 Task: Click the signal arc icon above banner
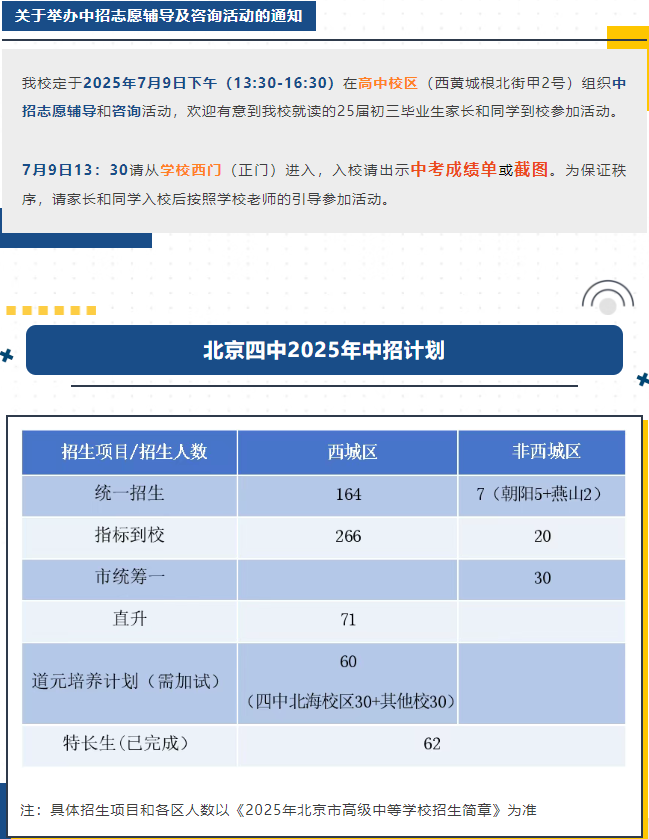608,296
